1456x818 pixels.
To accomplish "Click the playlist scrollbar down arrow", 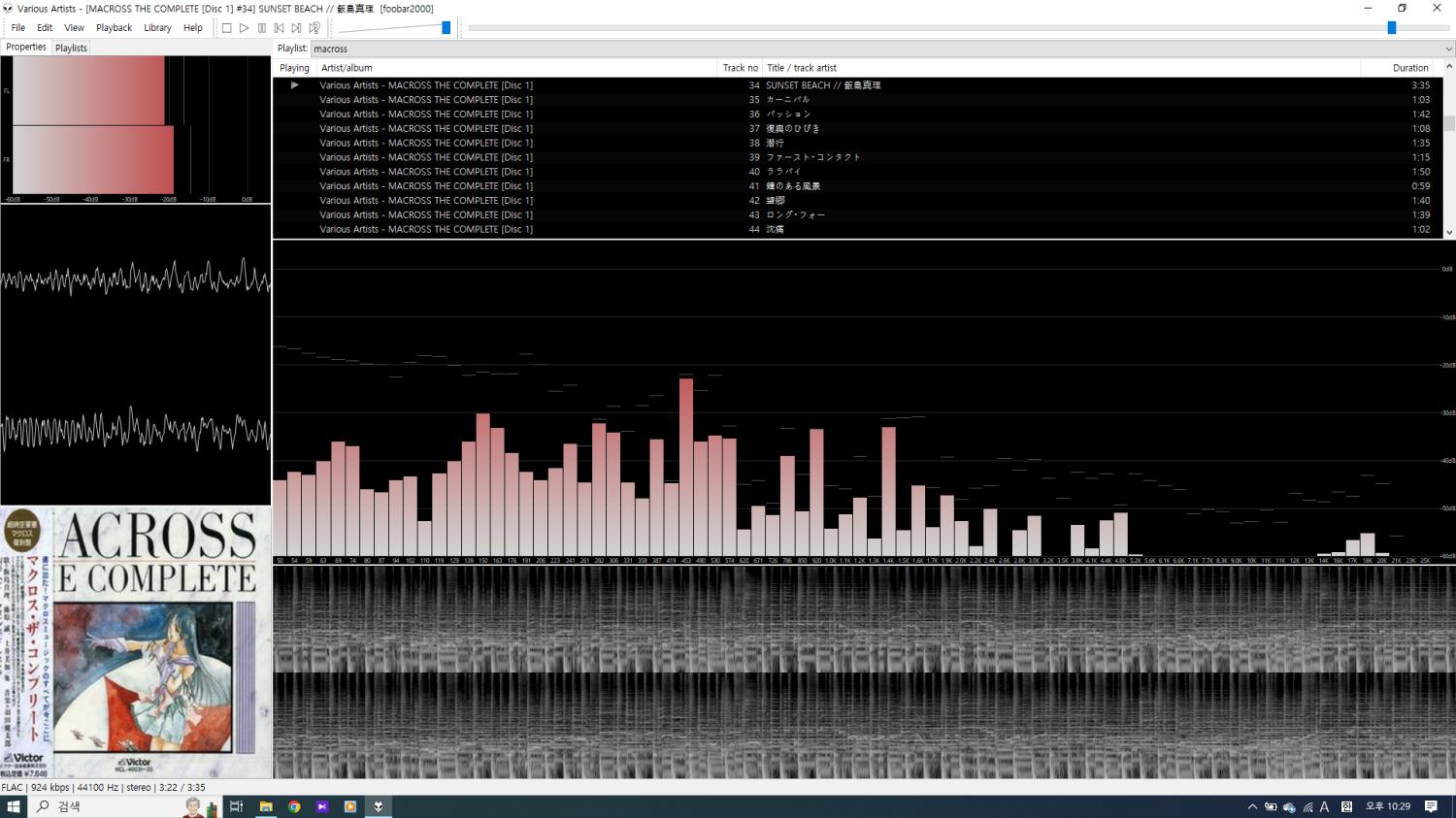I will coord(1449,232).
